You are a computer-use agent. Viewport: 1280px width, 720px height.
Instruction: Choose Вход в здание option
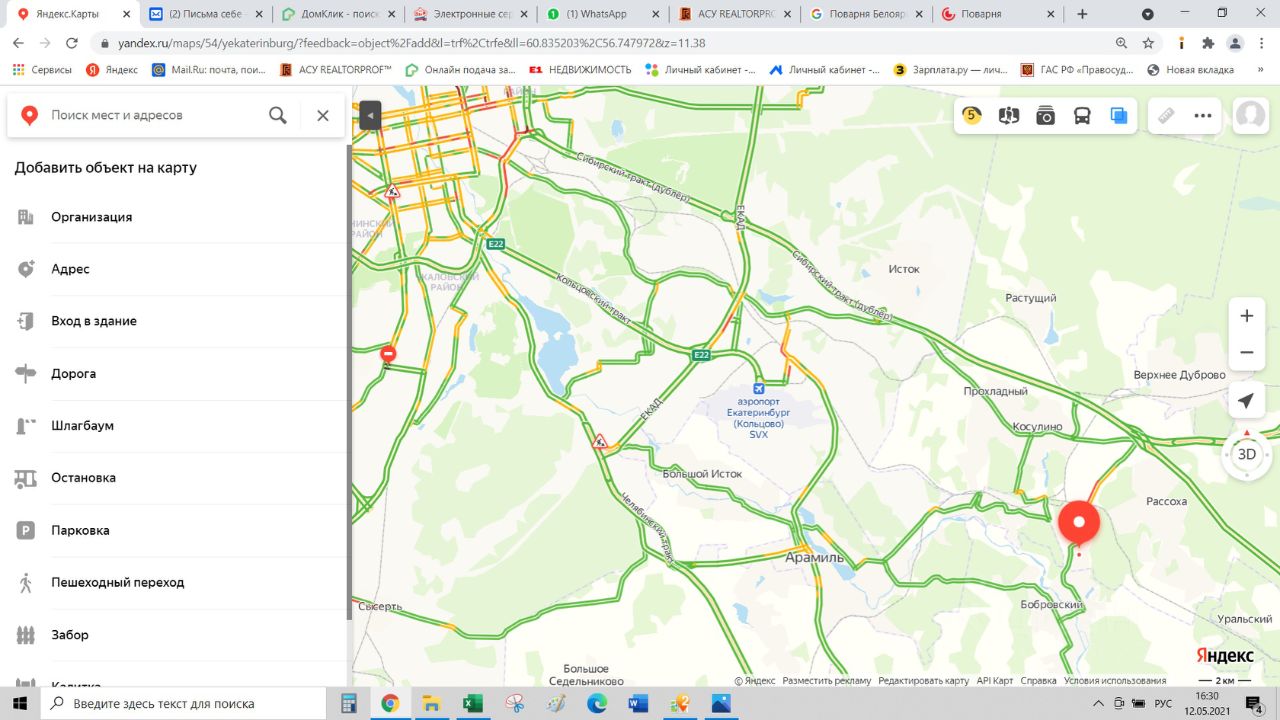point(176,321)
